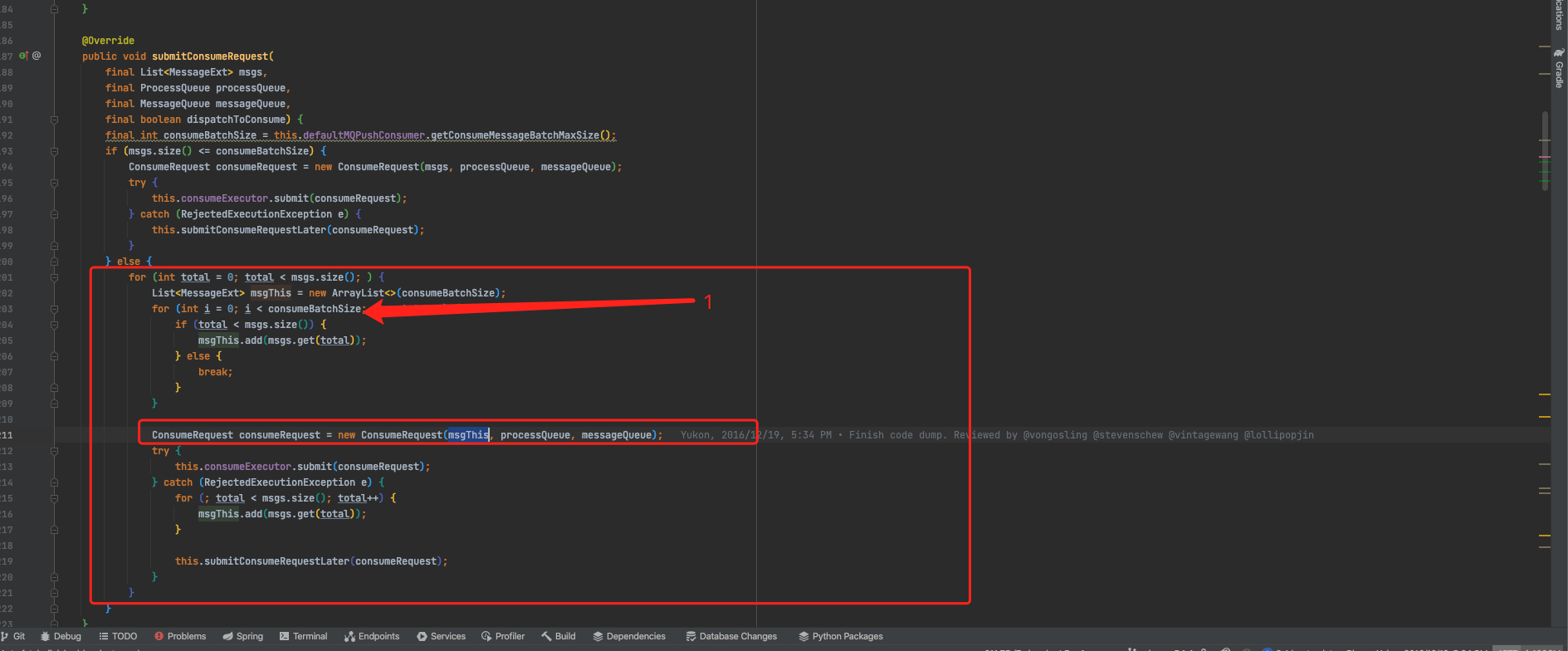Open the Profiler tool window
The width and height of the screenshot is (1568, 651).
(503, 636)
